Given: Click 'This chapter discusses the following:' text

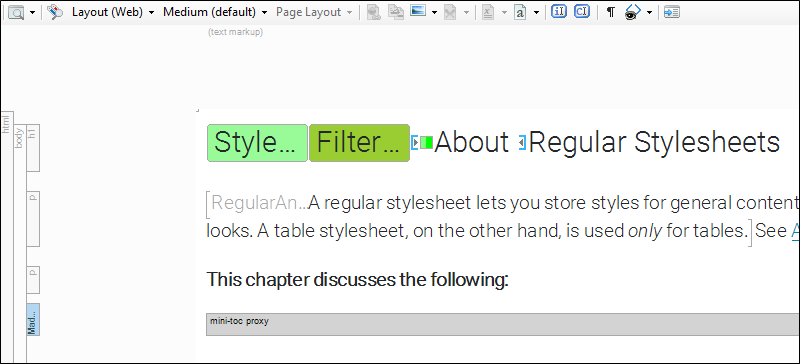Looking at the screenshot, I should click(358, 280).
